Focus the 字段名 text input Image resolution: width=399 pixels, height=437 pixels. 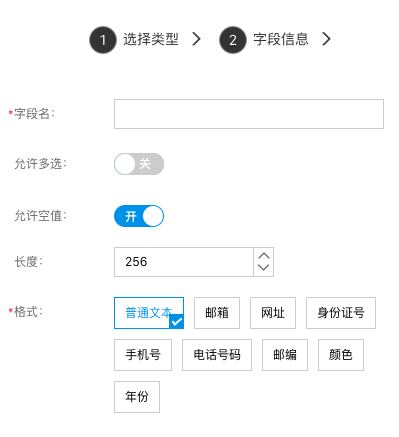click(249, 114)
